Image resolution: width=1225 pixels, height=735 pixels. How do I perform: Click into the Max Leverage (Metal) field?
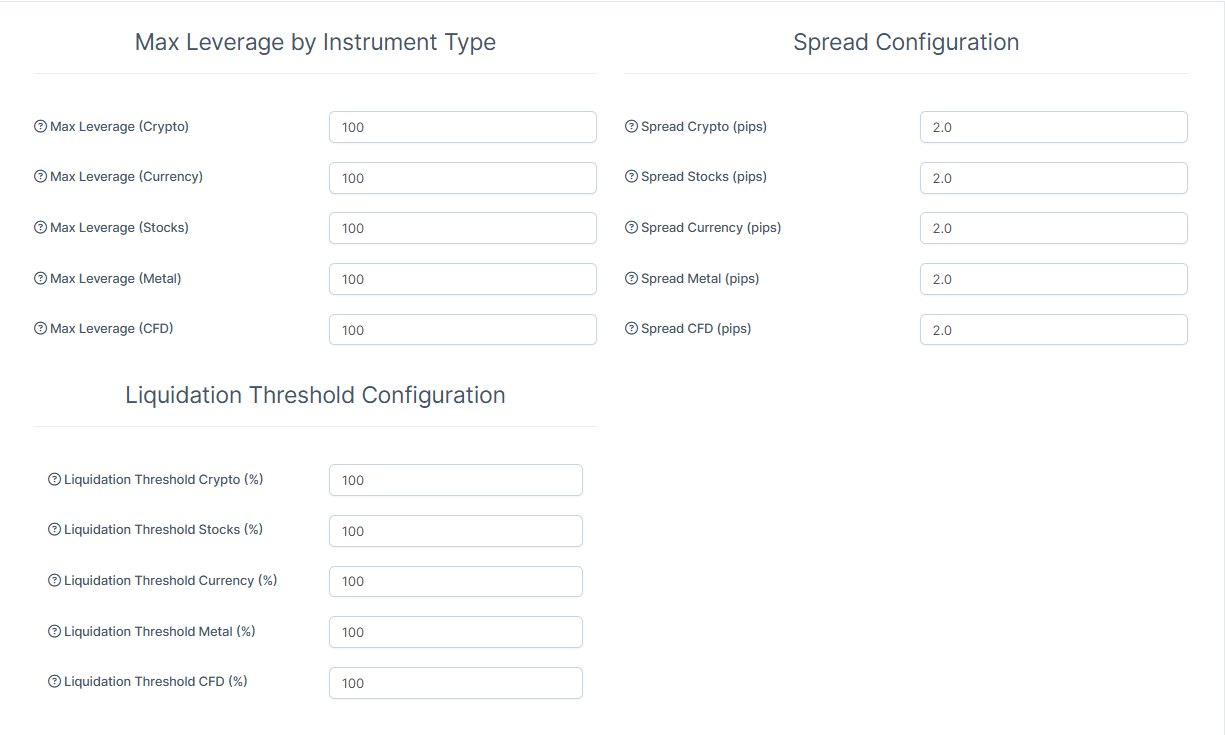point(462,279)
